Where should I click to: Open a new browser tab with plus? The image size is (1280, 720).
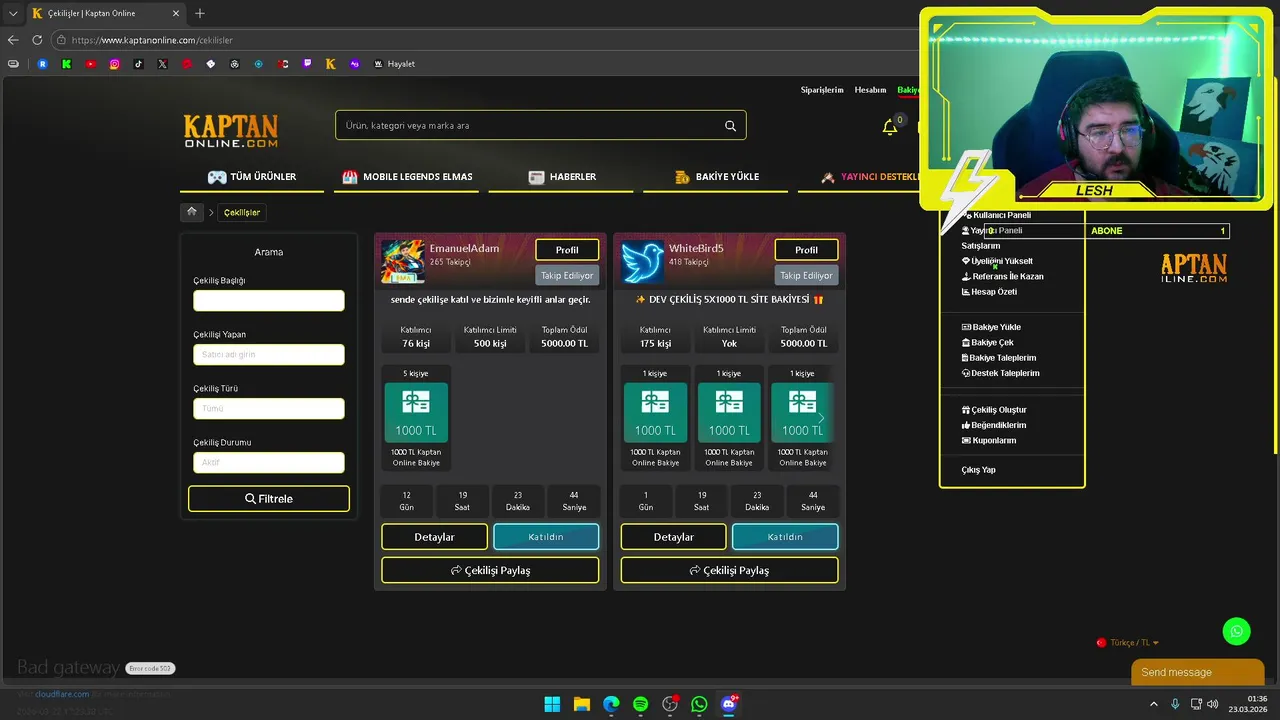(200, 13)
